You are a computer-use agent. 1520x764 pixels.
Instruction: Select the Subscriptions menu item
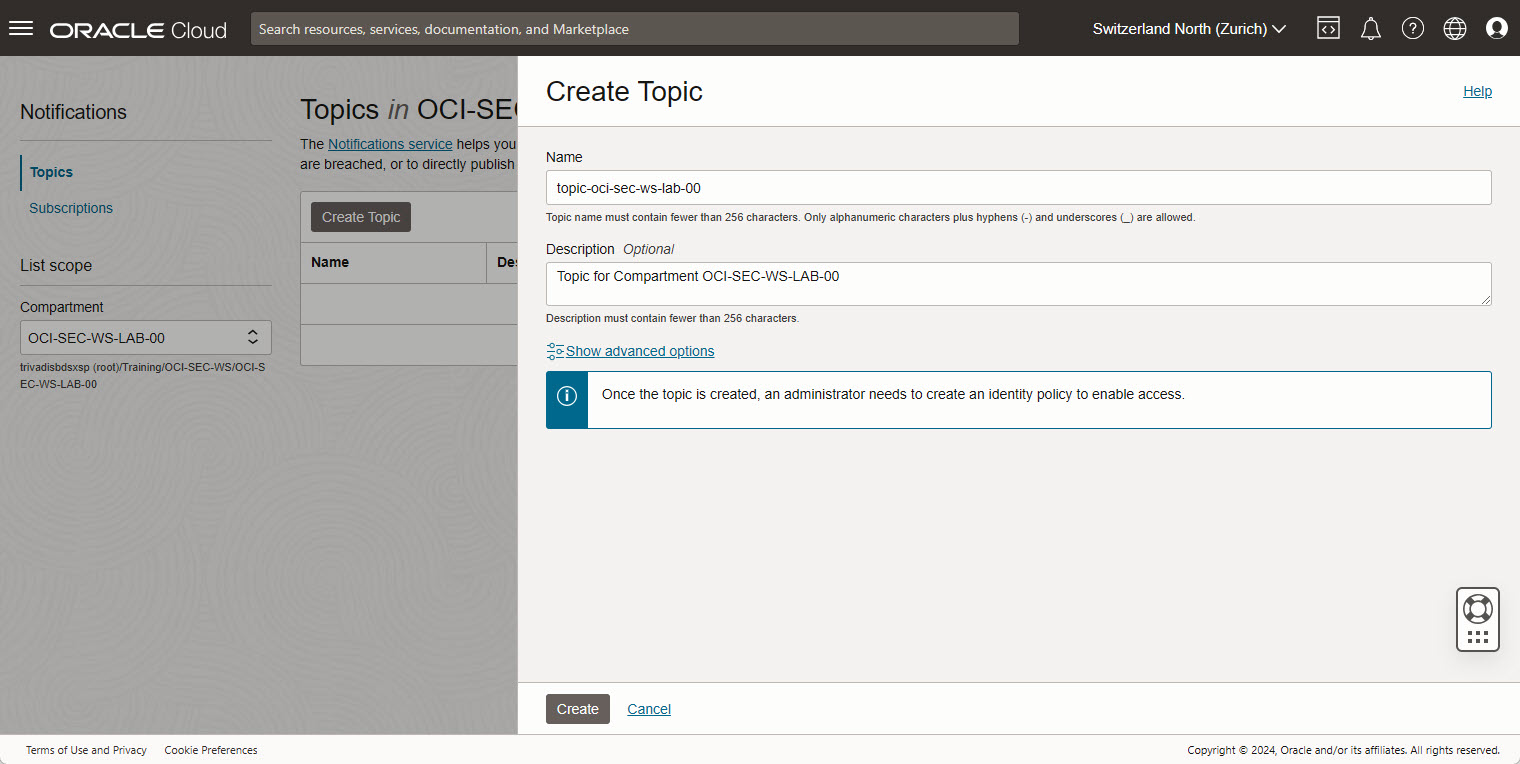(71, 208)
